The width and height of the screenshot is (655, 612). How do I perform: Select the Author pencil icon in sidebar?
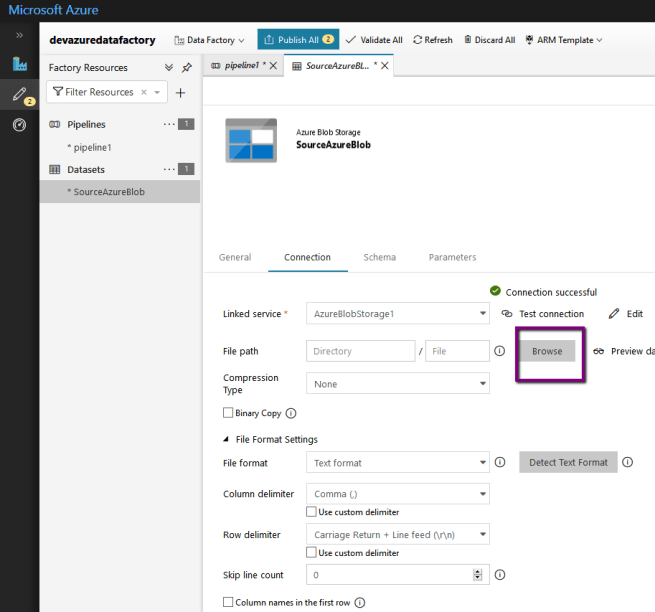[19, 95]
